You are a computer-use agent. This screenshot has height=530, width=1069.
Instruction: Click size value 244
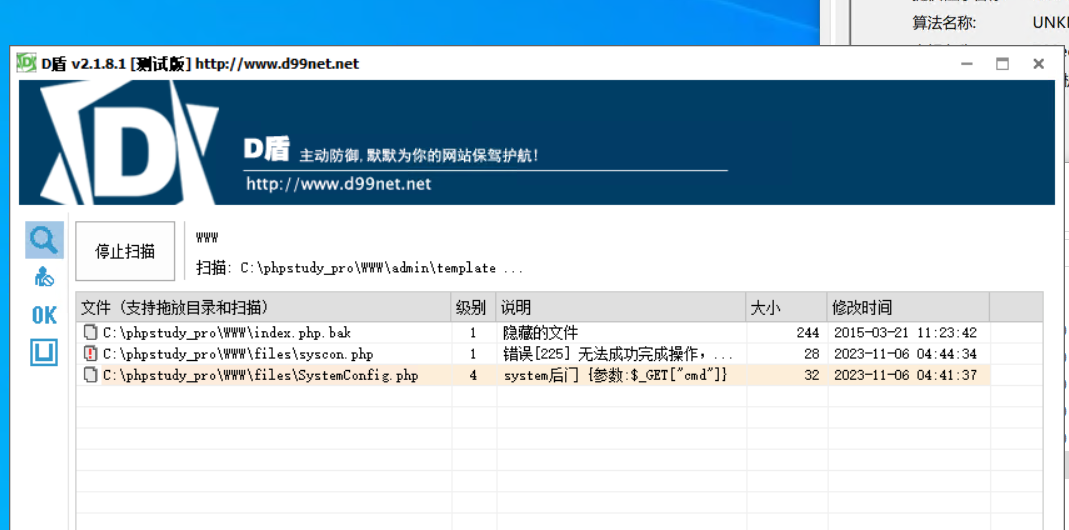coord(808,333)
